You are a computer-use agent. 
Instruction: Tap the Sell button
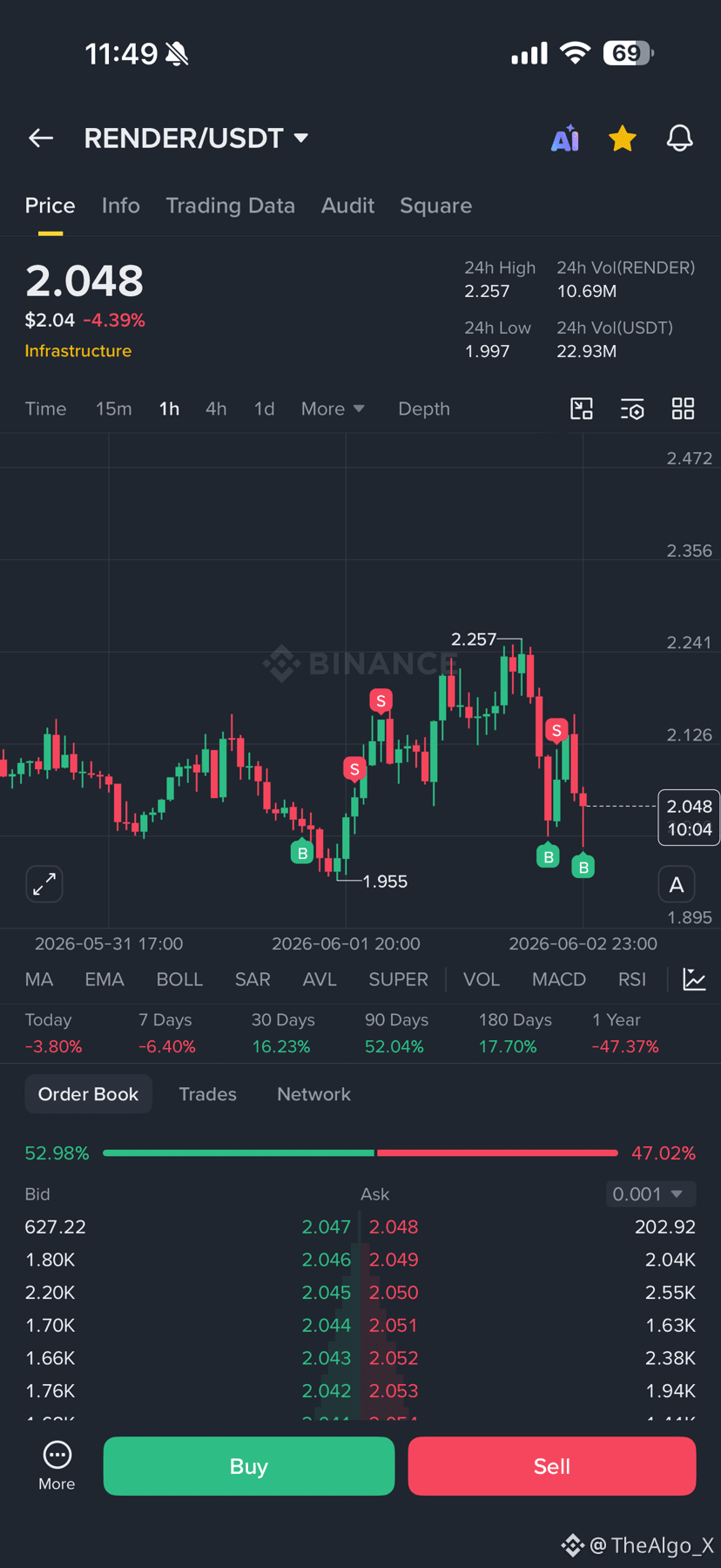[x=552, y=1466]
